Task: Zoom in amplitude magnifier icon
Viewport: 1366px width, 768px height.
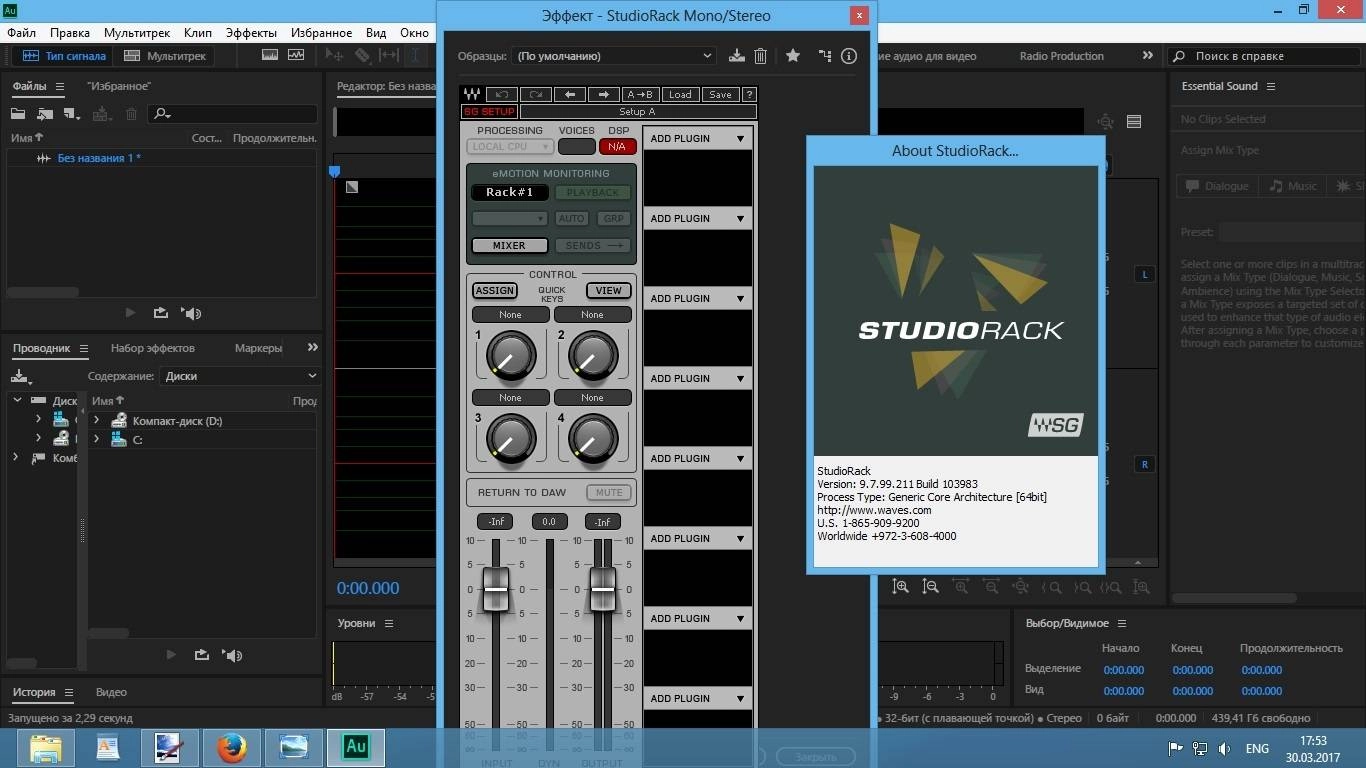Action: pyautogui.click(x=900, y=588)
